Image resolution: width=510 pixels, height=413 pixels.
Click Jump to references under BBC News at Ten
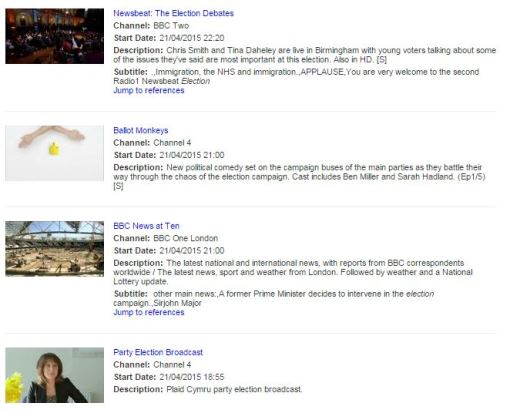pyautogui.click(x=149, y=312)
